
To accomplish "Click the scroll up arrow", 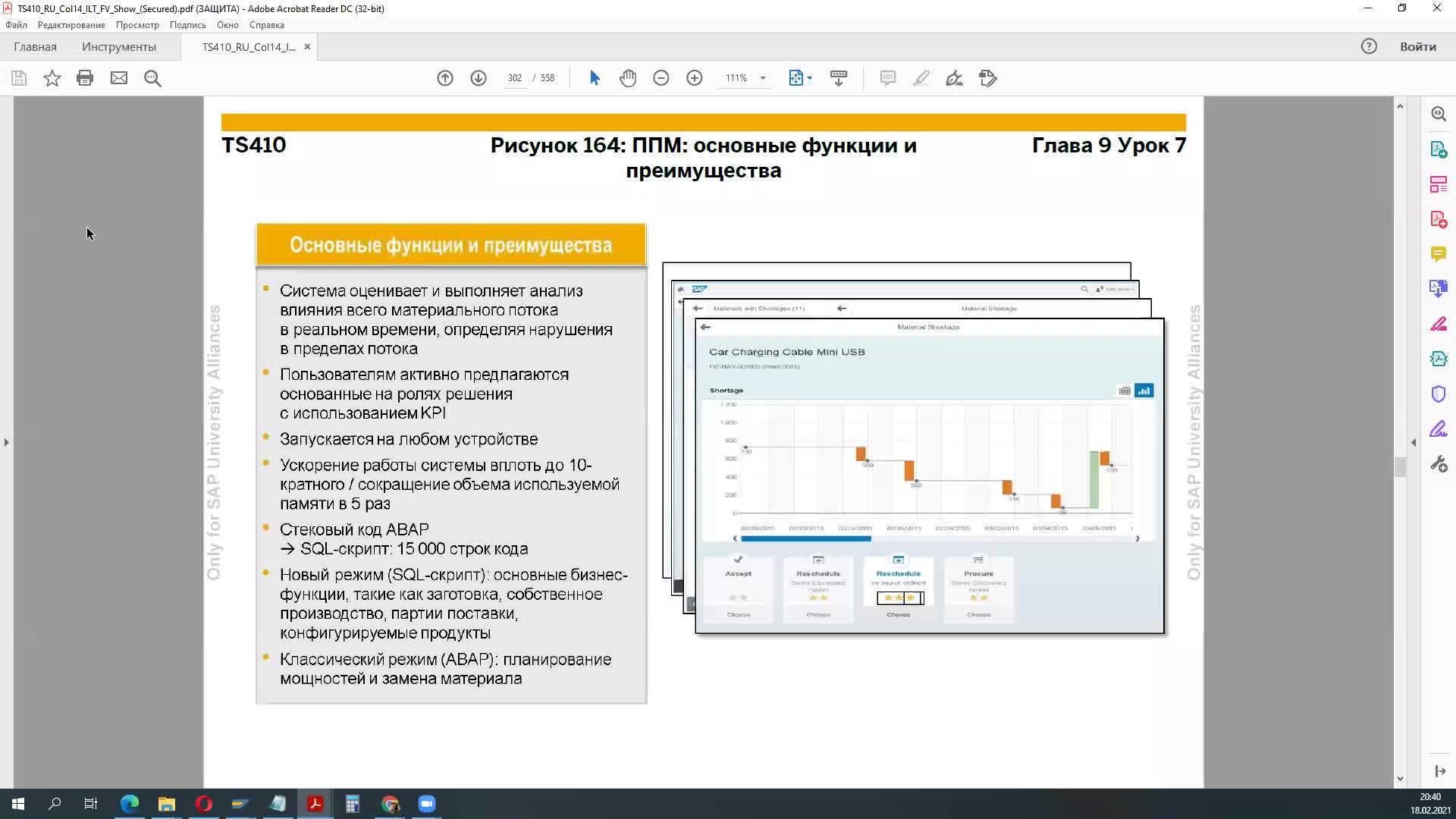I will [1400, 106].
